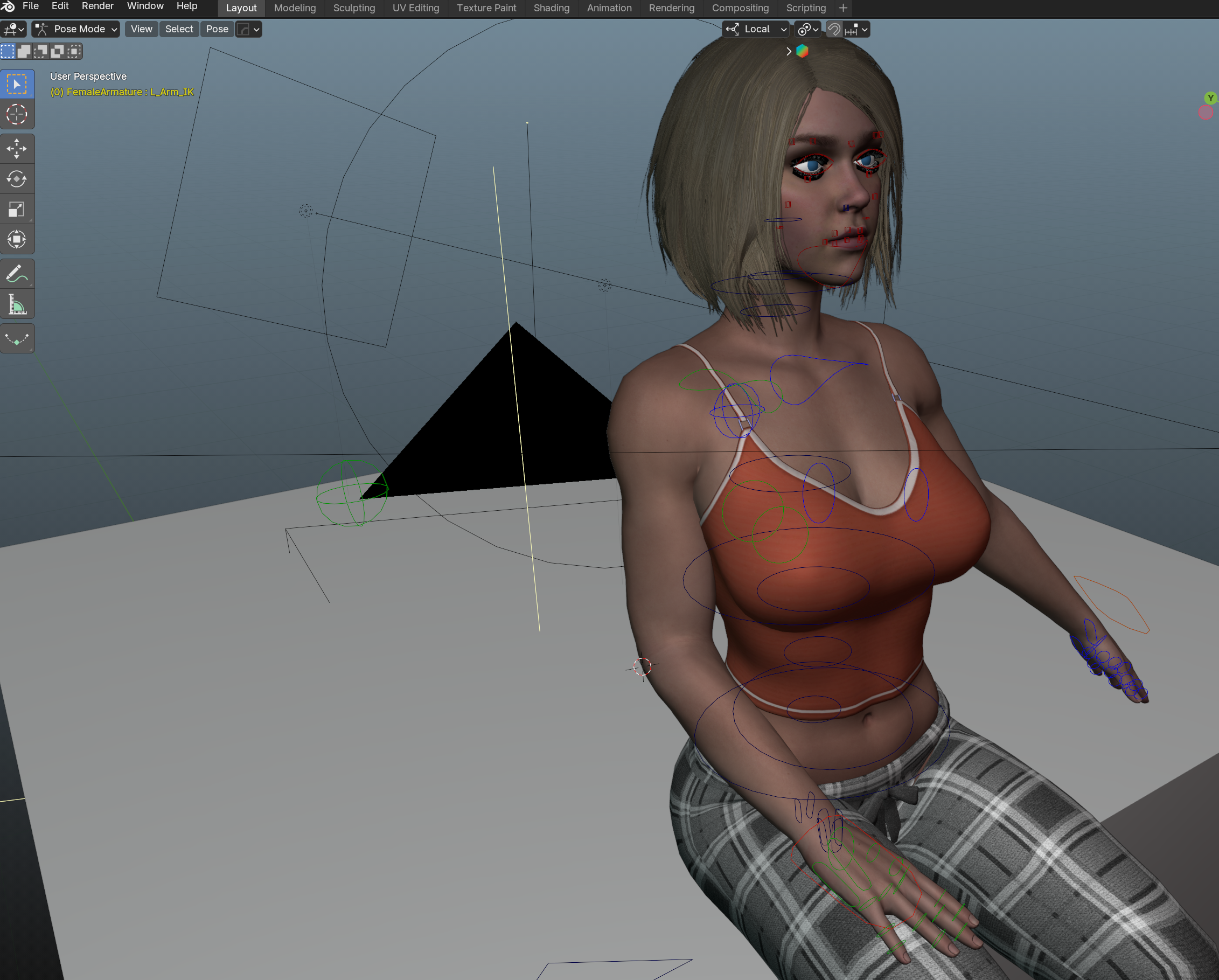Add a new workspace with plus icon
This screenshot has height=980, width=1219.
point(843,8)
